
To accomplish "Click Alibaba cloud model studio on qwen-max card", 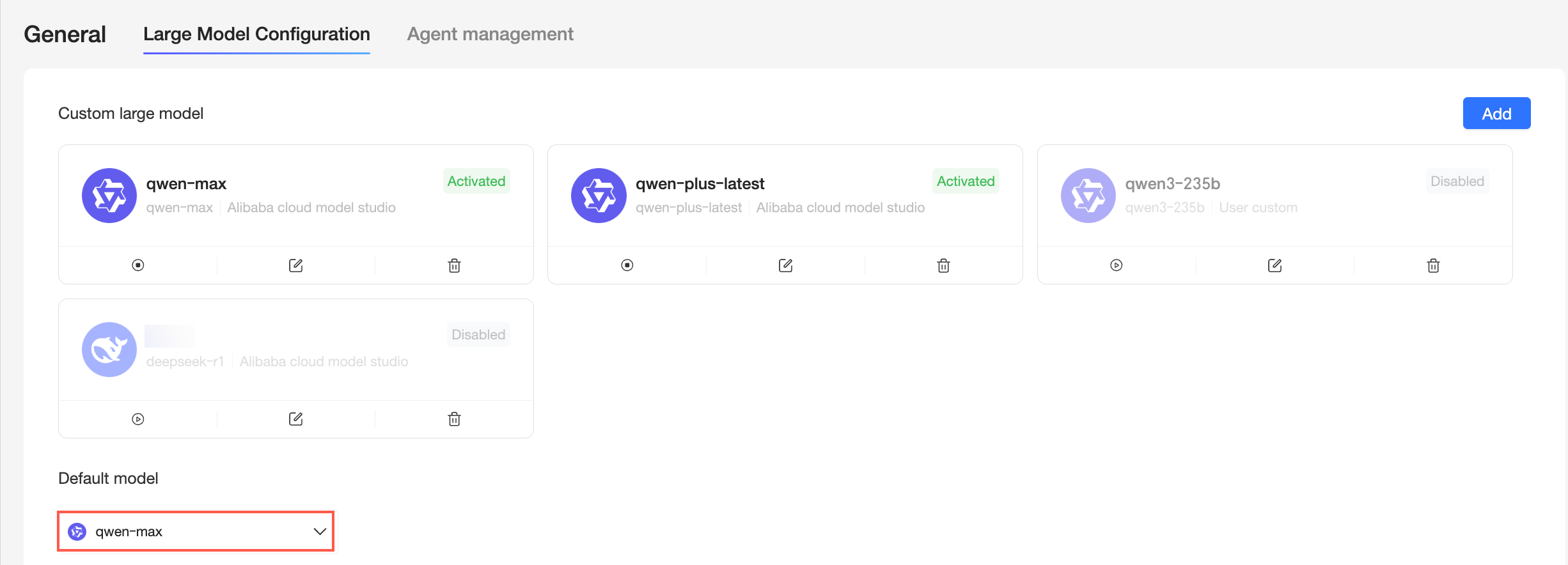I will (x=311, y=208).
